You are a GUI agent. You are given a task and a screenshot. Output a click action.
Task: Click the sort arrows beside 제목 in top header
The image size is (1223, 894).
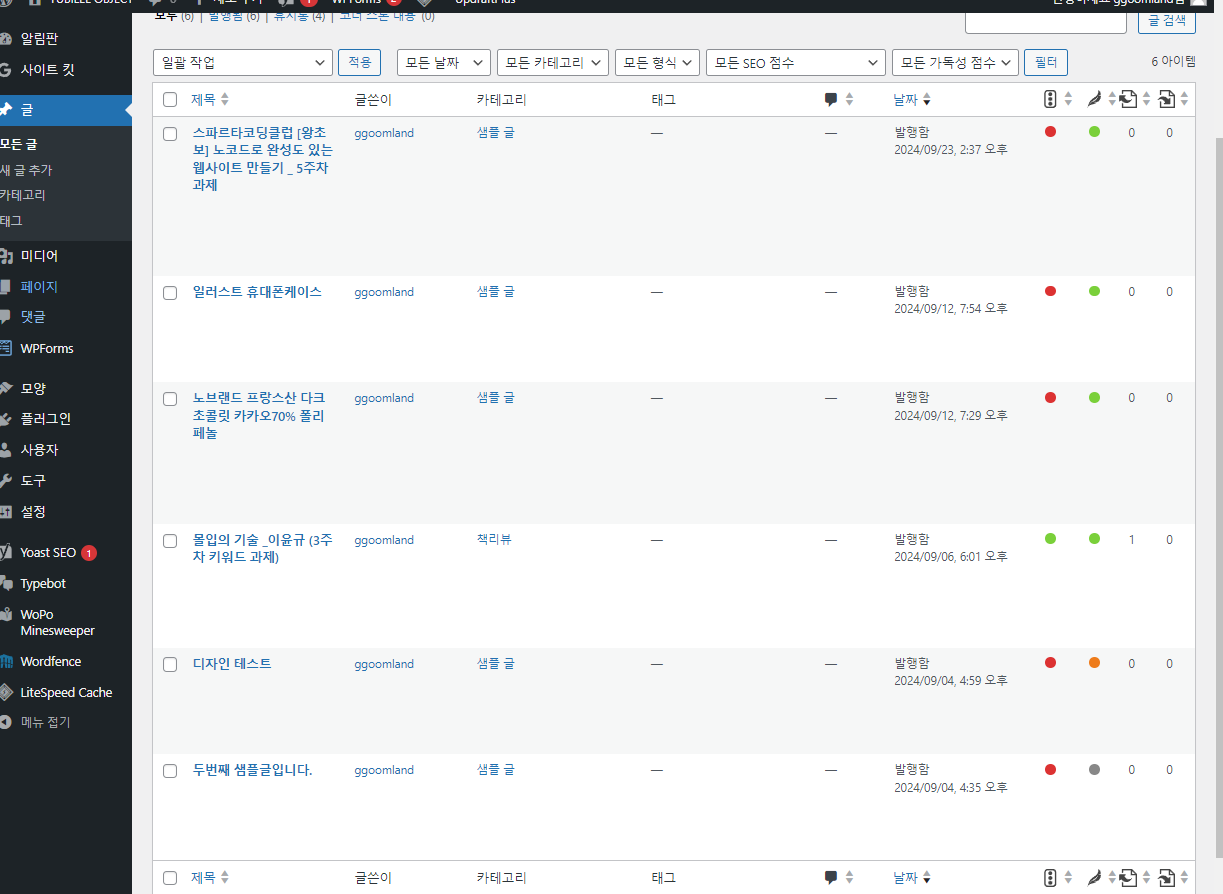tap(224, 99)
